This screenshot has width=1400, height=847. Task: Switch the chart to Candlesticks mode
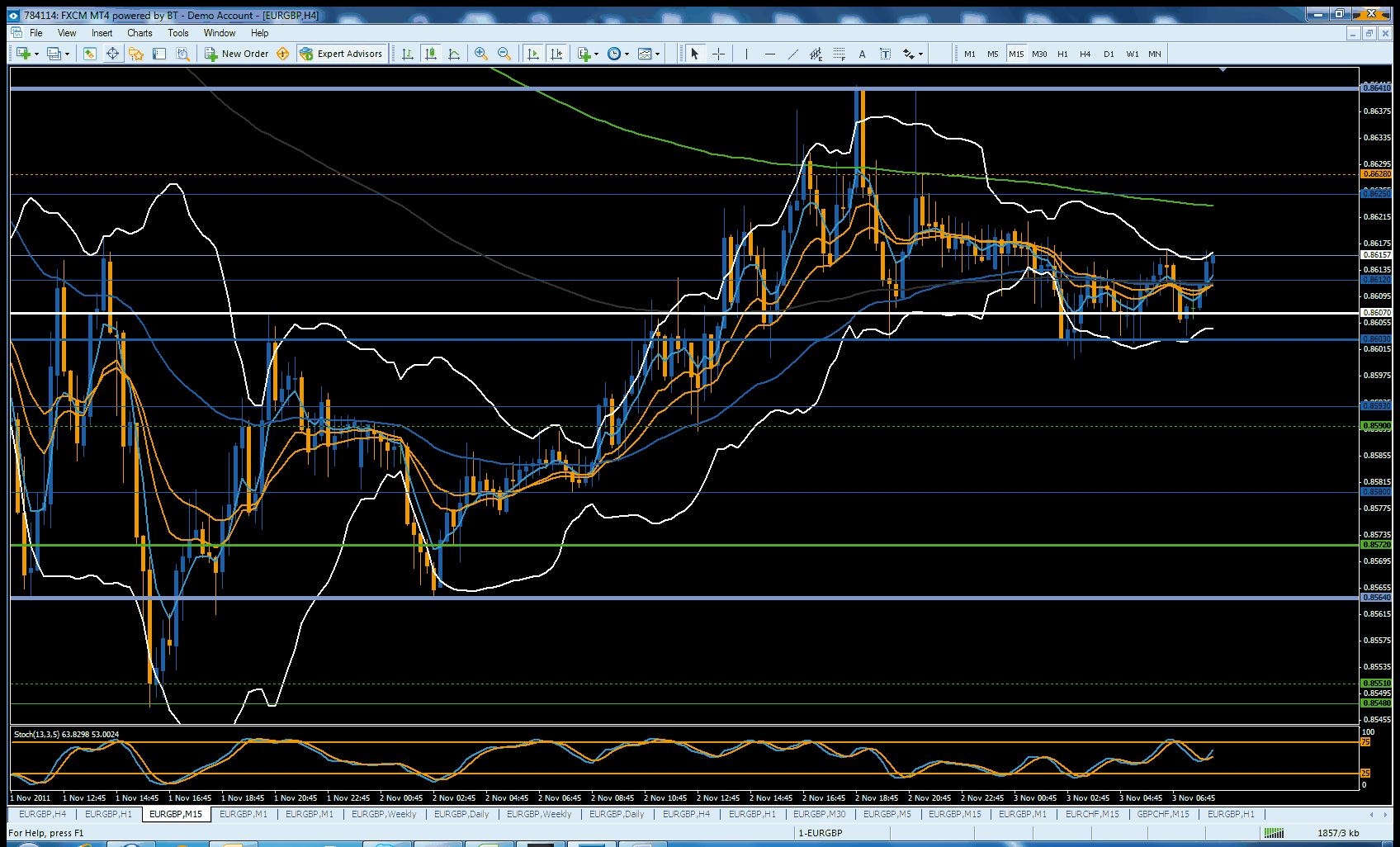(430, 54)
